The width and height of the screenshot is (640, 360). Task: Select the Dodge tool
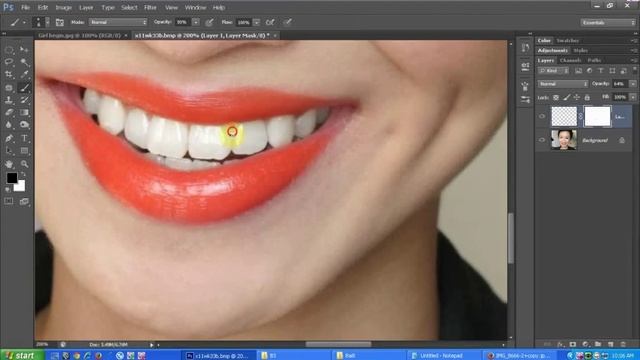point(24,125)
